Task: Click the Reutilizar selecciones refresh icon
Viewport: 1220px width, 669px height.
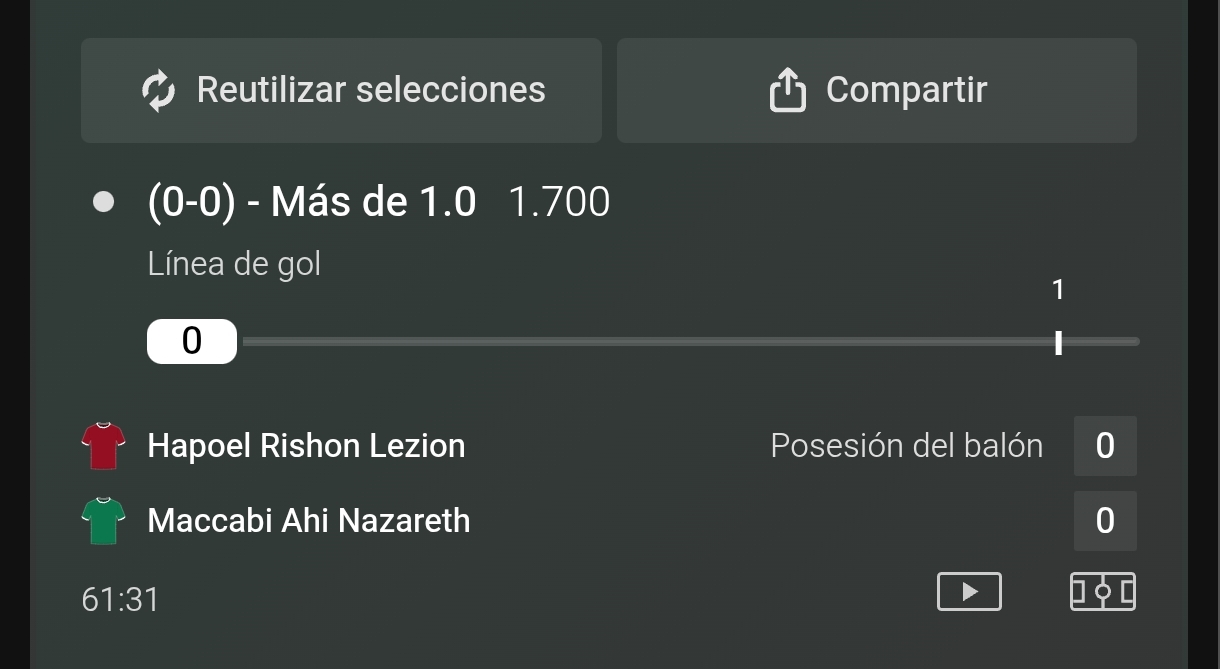Action: (x=159, y=91)
